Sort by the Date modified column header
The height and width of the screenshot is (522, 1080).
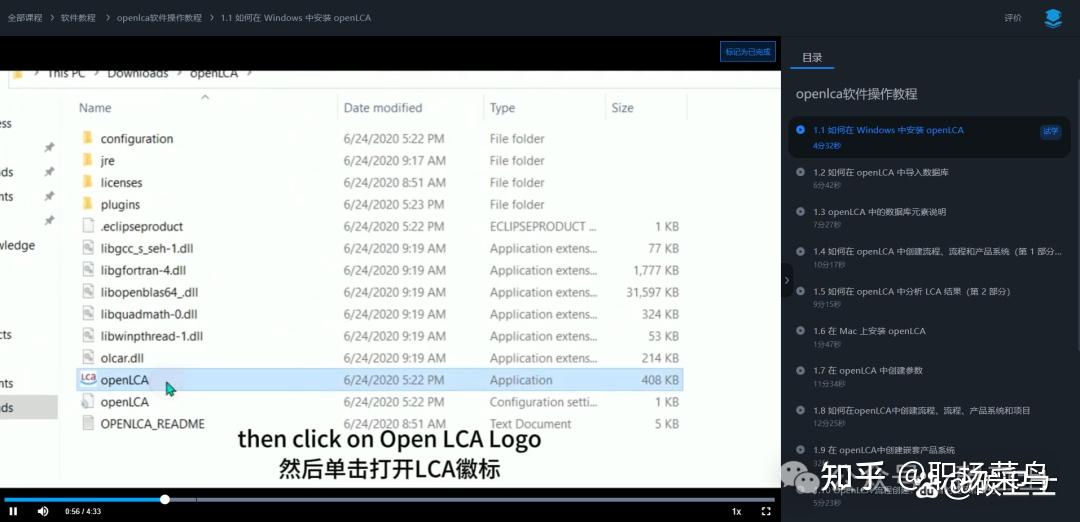pos(383,107)
